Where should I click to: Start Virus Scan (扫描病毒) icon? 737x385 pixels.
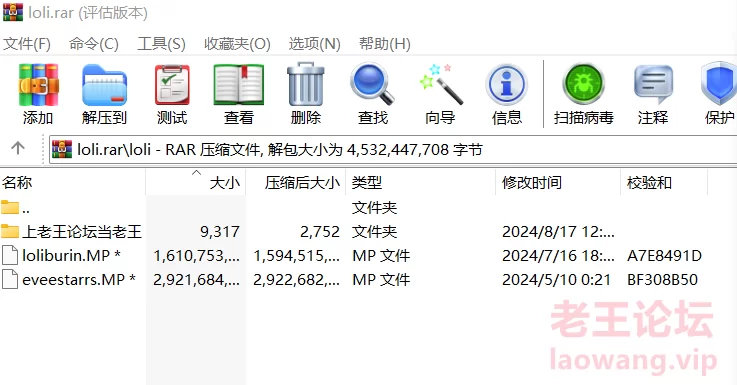pyautogui.click(x=583, y=85)
